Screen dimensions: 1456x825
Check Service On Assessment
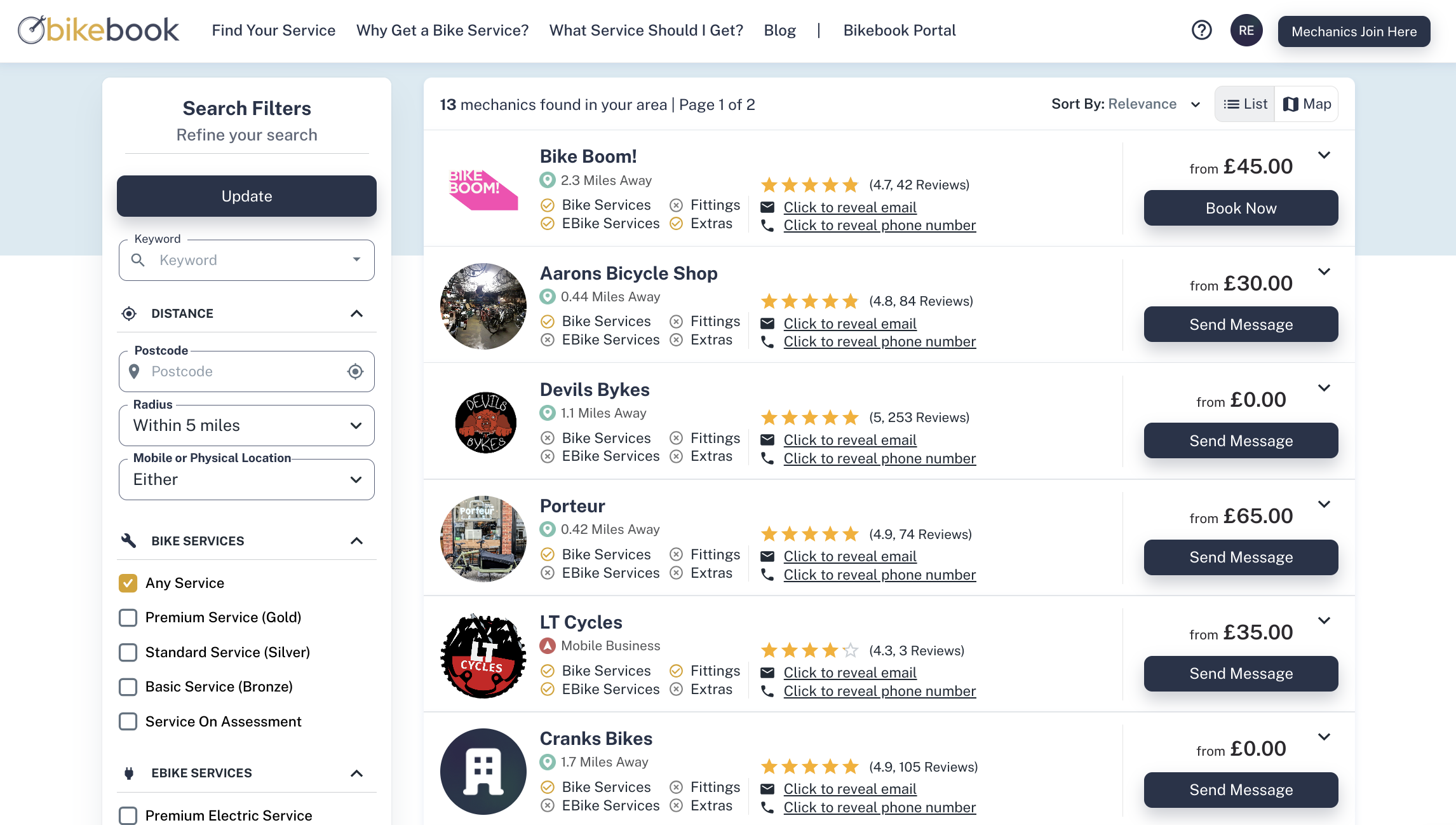[x=128, y=721]
